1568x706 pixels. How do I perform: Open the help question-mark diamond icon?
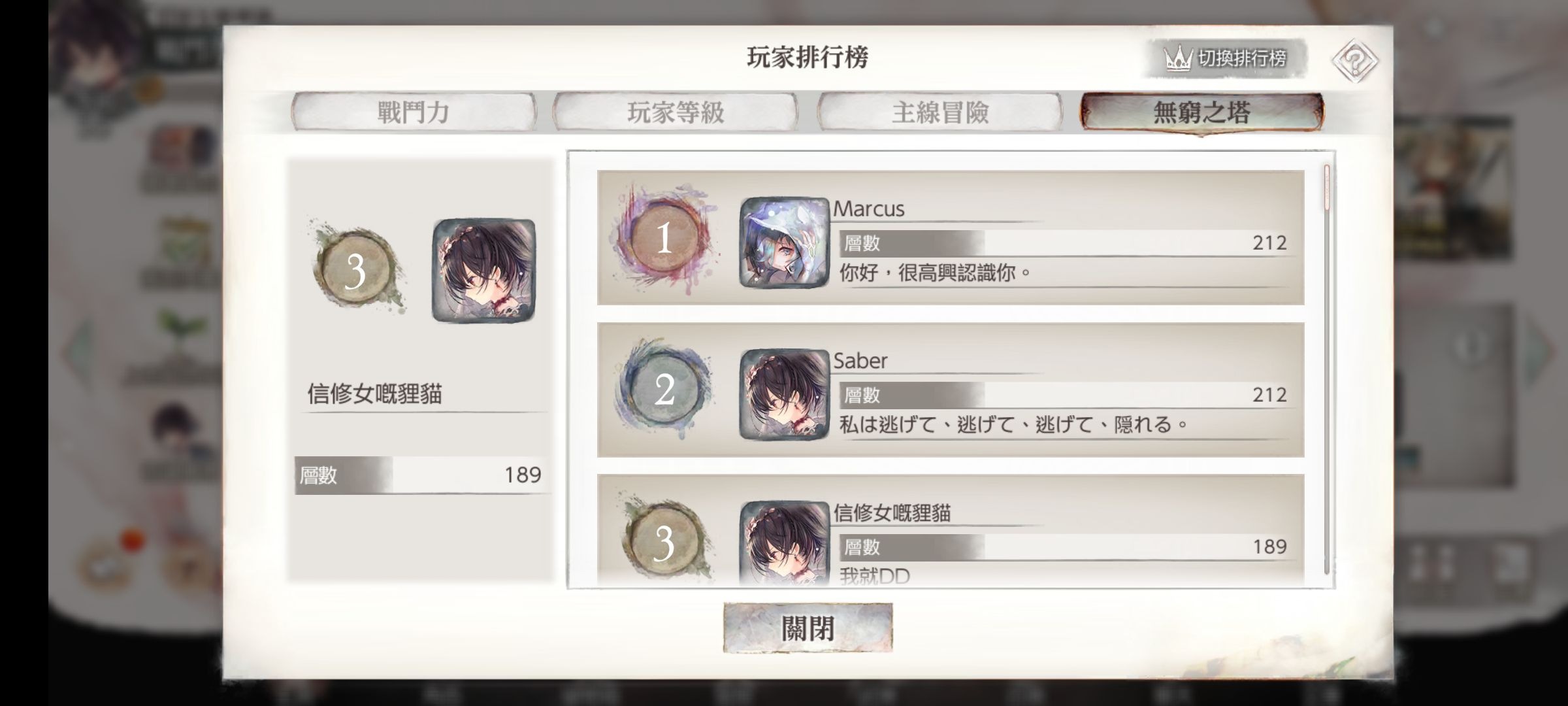tap(1354, 61)
